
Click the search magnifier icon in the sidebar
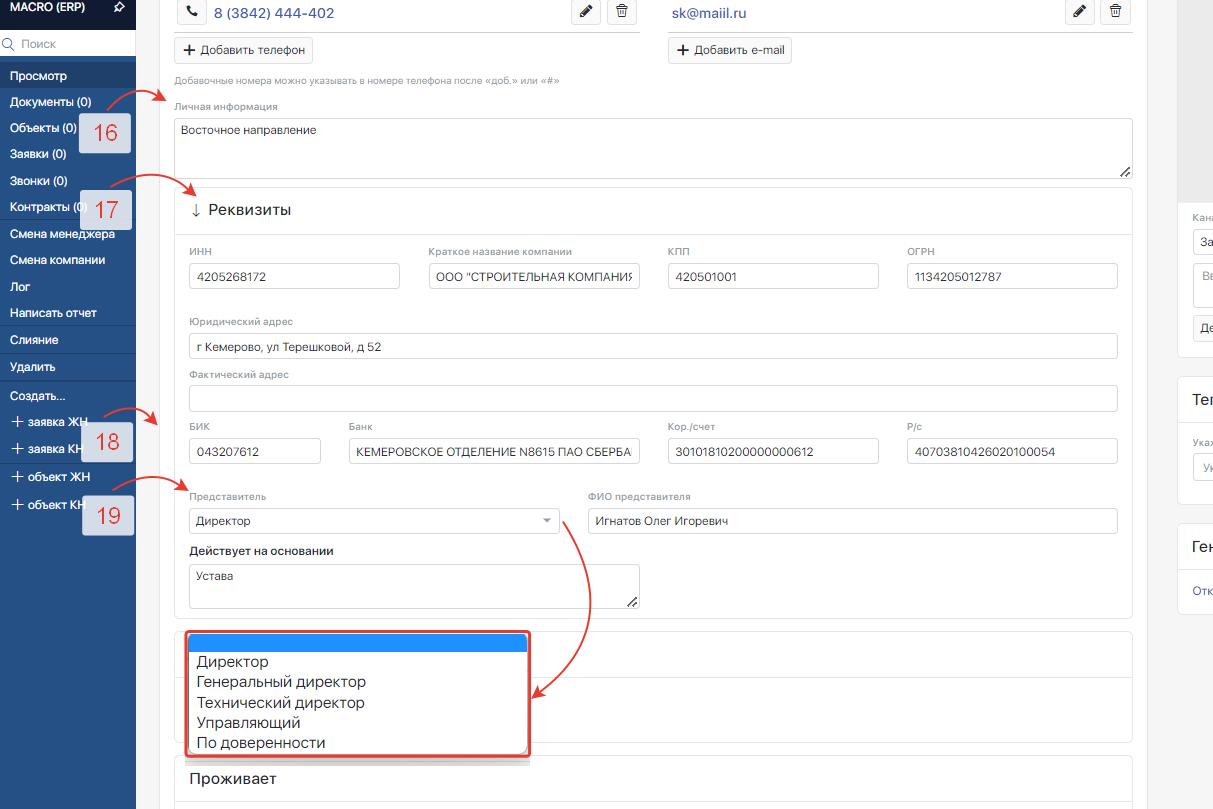(9, 44)
